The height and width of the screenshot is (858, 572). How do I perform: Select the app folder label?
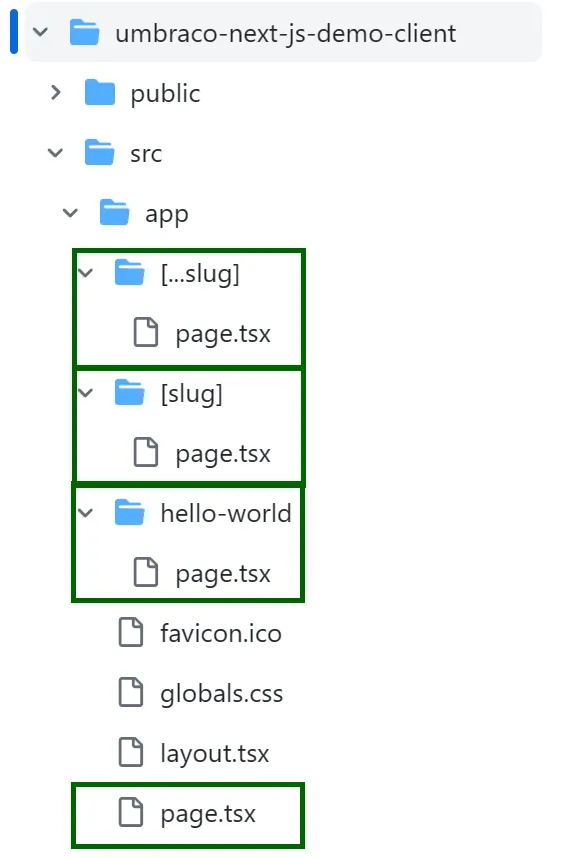(166, 214)
